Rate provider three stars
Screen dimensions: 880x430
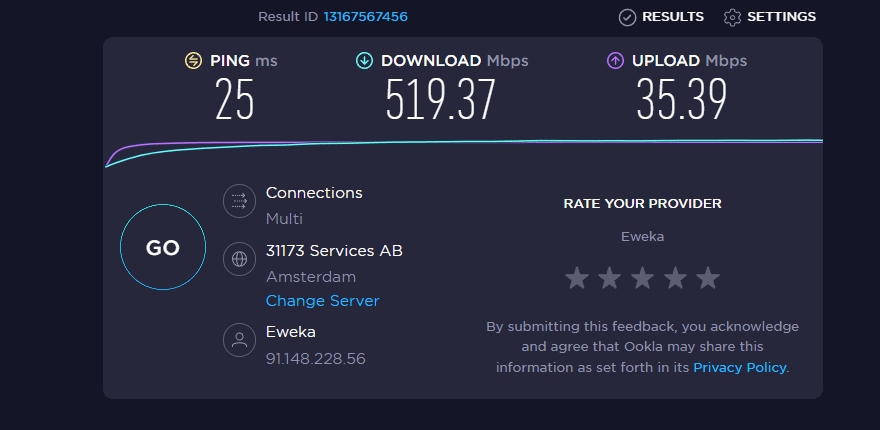click(x=642, y=277)
